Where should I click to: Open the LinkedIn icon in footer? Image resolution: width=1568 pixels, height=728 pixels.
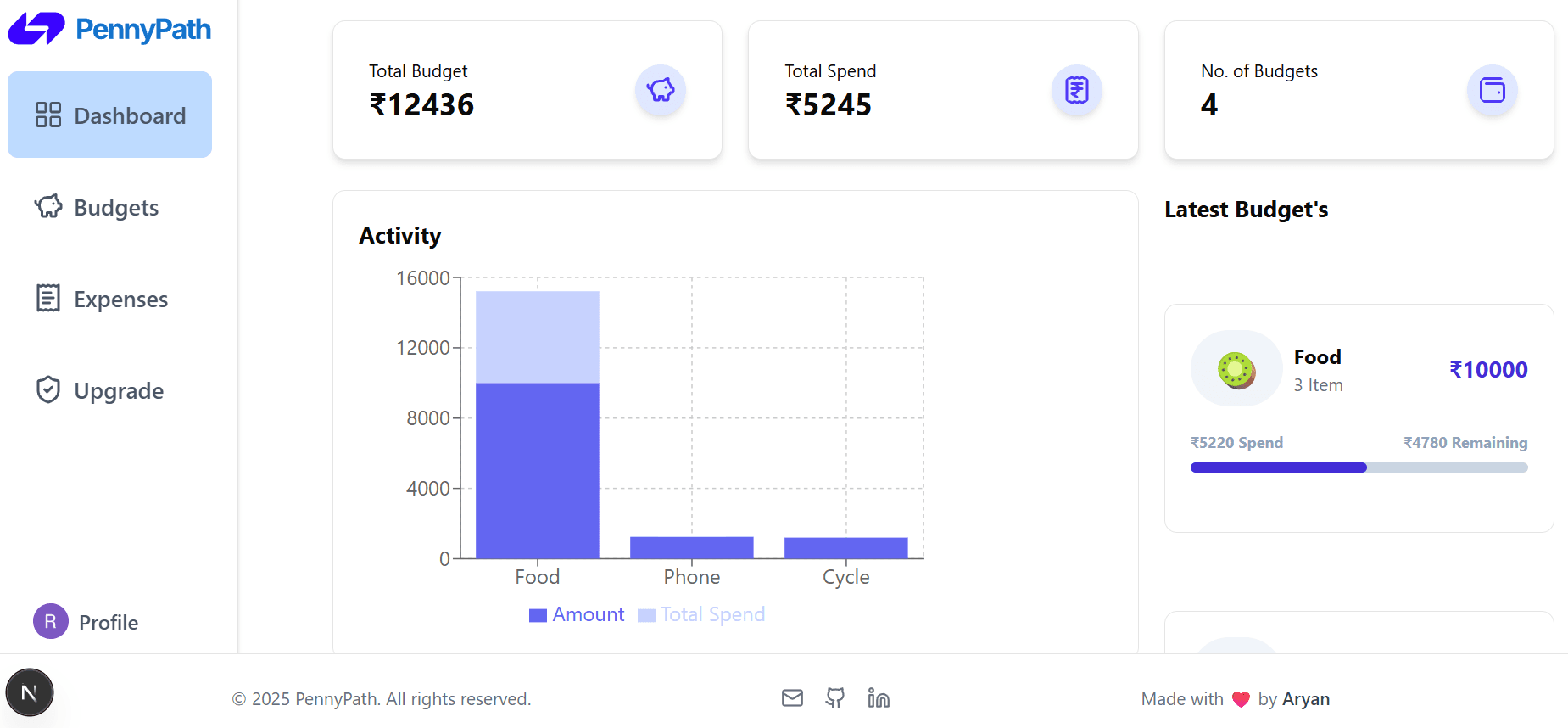[879, 698]
